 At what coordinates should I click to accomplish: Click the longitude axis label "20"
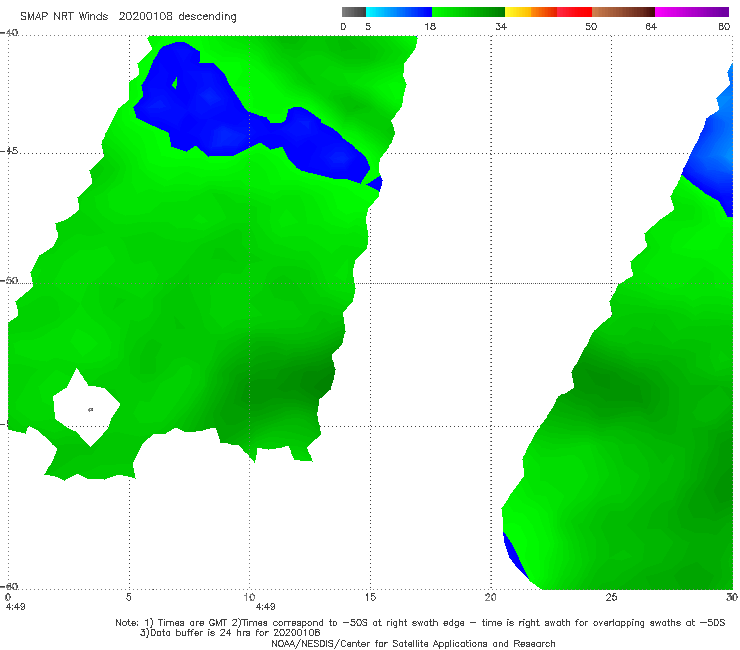[491, 597]
